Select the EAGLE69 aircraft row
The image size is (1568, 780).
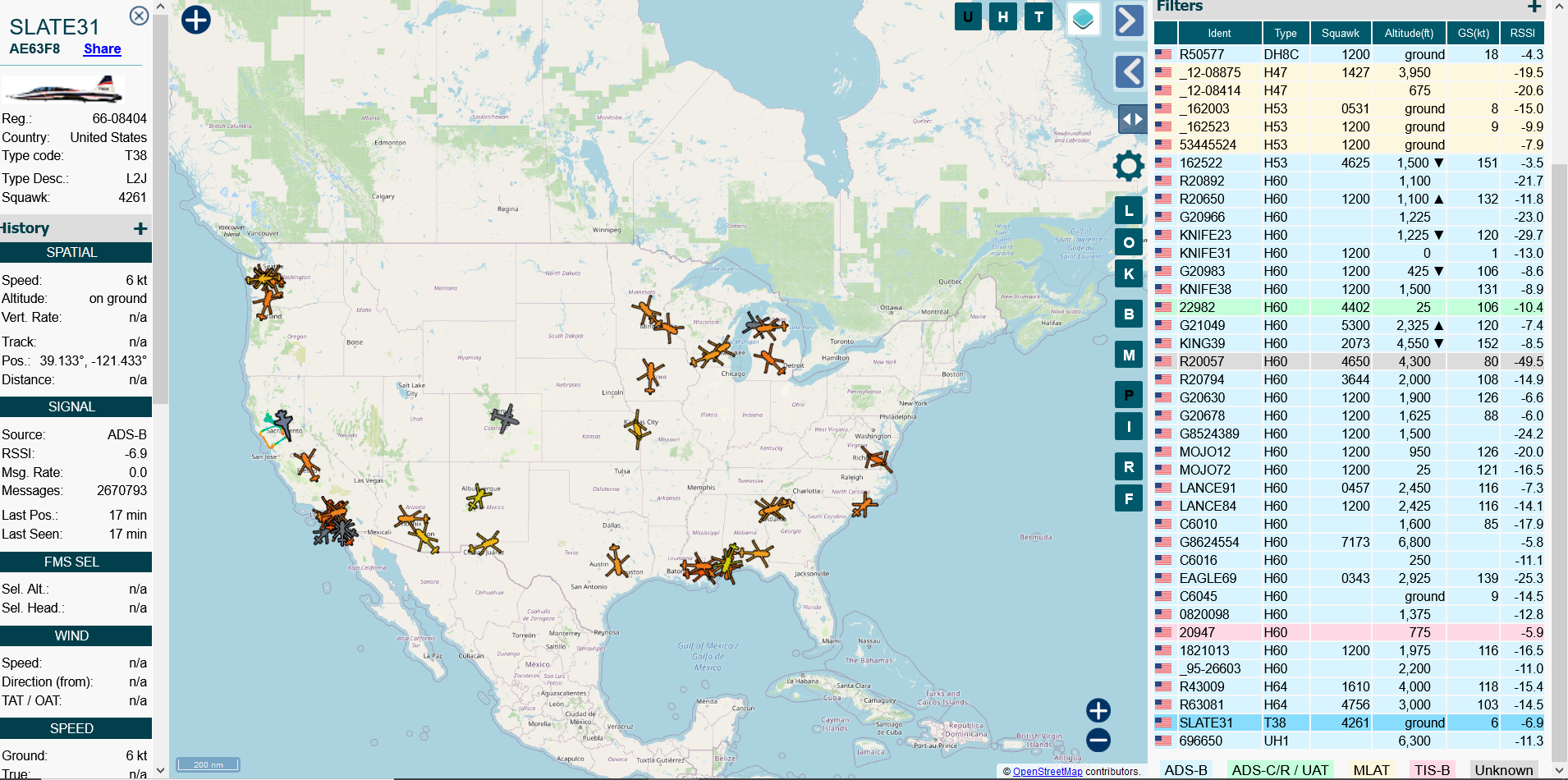click(x=1349, y=578)
